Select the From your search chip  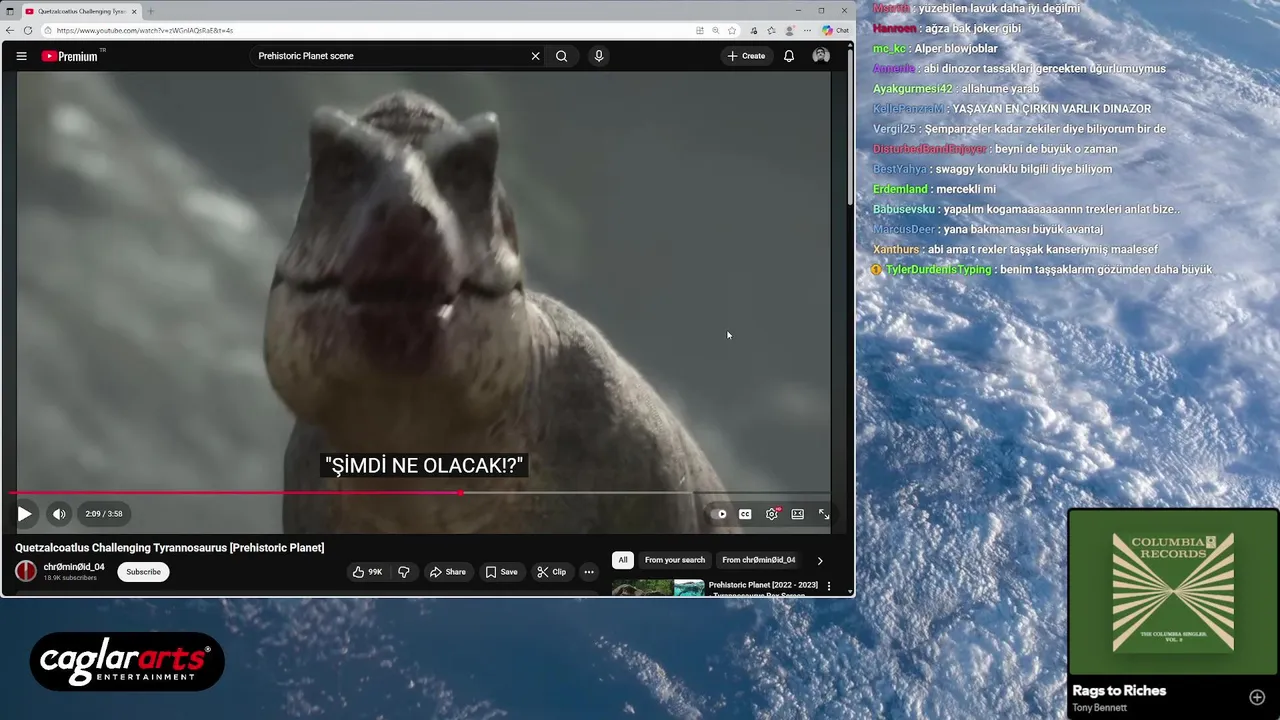[675, 560]
